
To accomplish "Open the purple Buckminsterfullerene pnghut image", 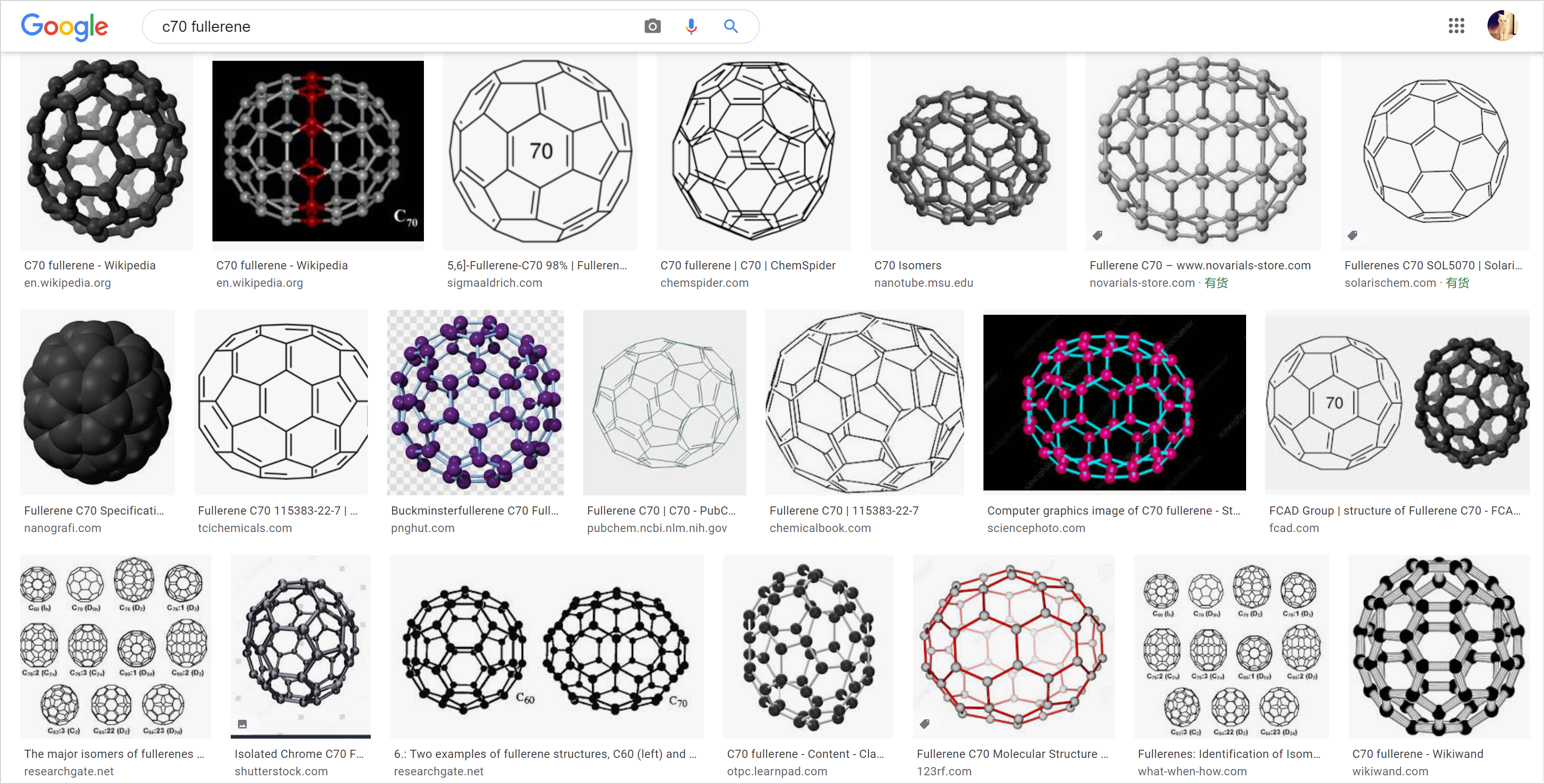I will click(475, 403).
